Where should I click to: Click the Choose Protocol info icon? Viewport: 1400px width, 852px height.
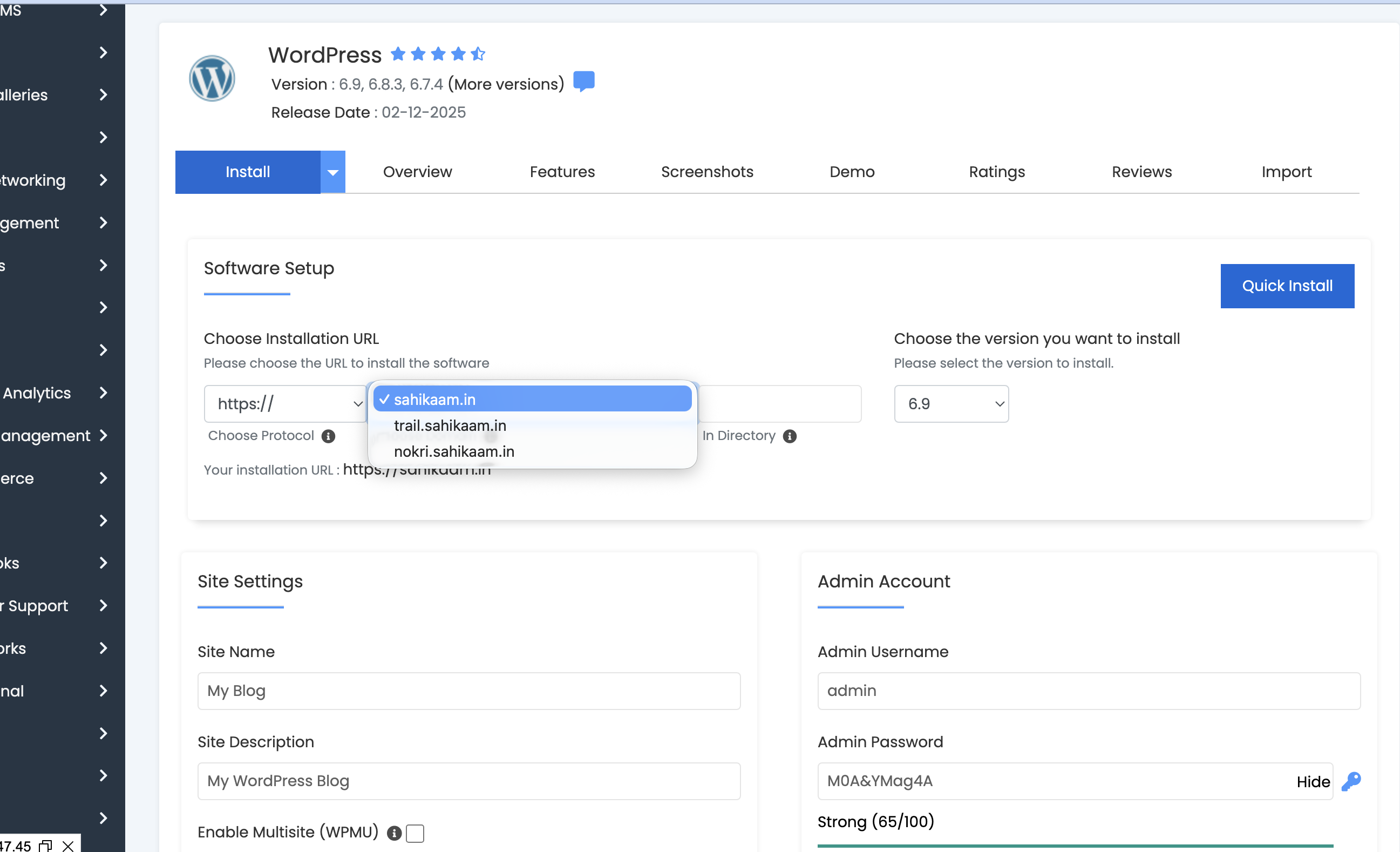pos(328,436)
